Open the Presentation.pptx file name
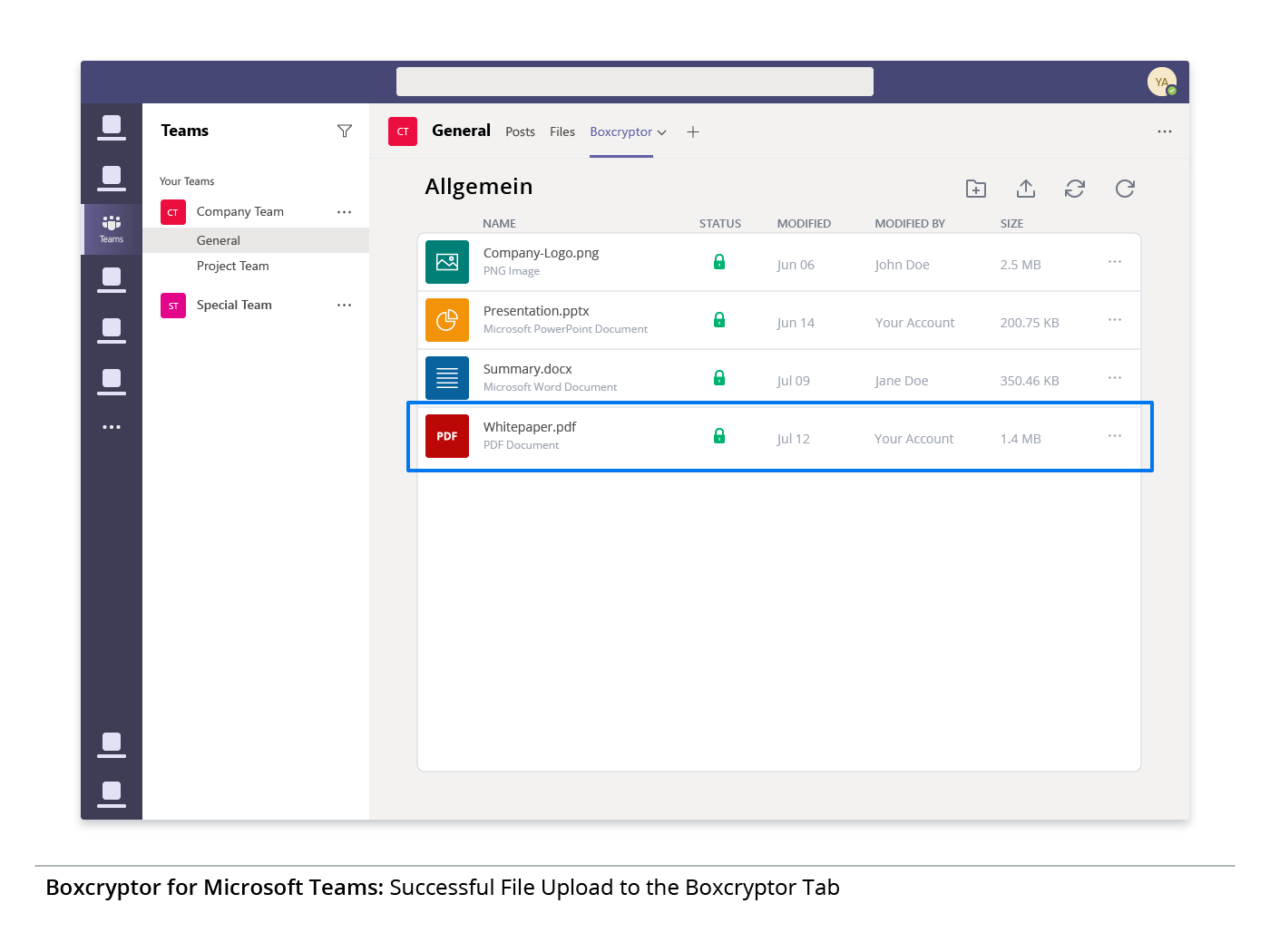 tap(536, 311)
